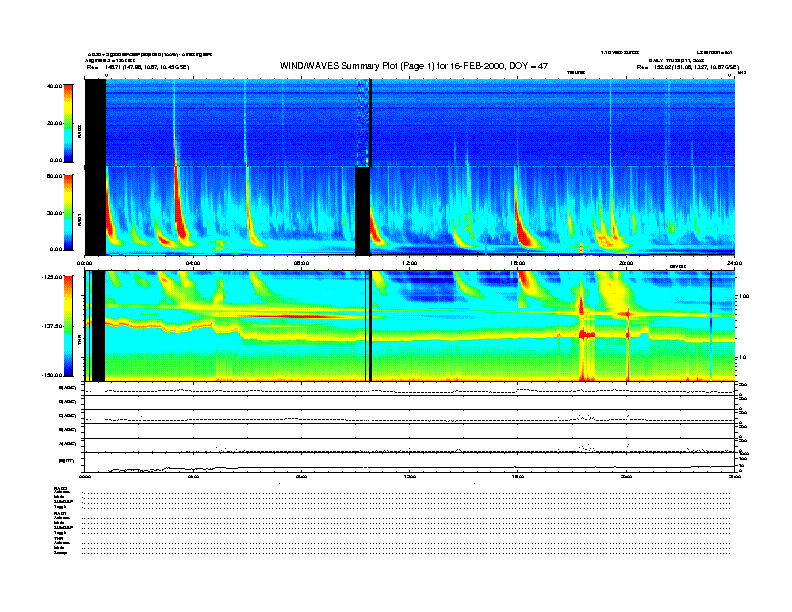Select the 04:00 time label above TNR panel
The image size is (792, 612).
pos(193,264)
